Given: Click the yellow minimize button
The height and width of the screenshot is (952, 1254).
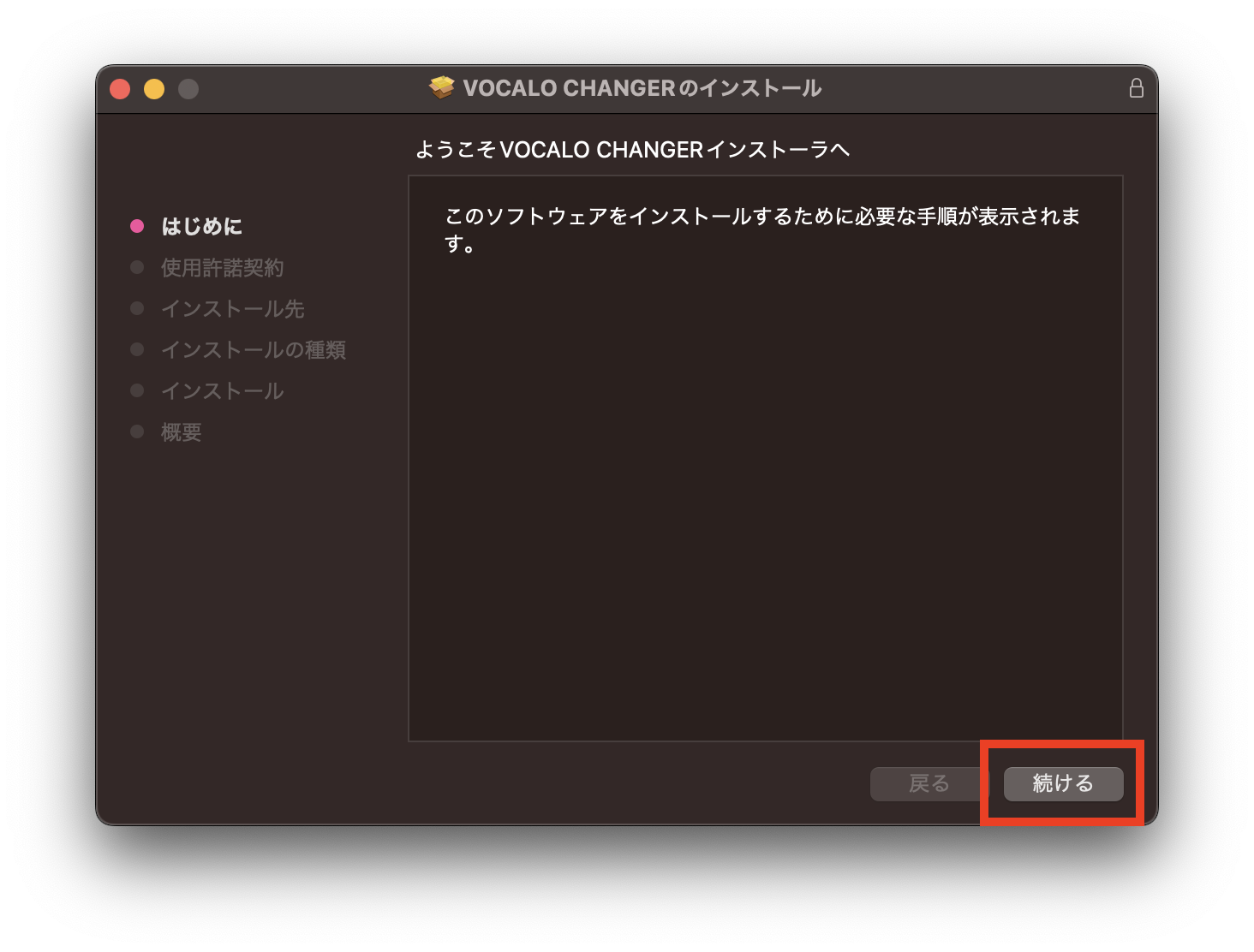Looking at the screenshot, I should coord(153,87).
